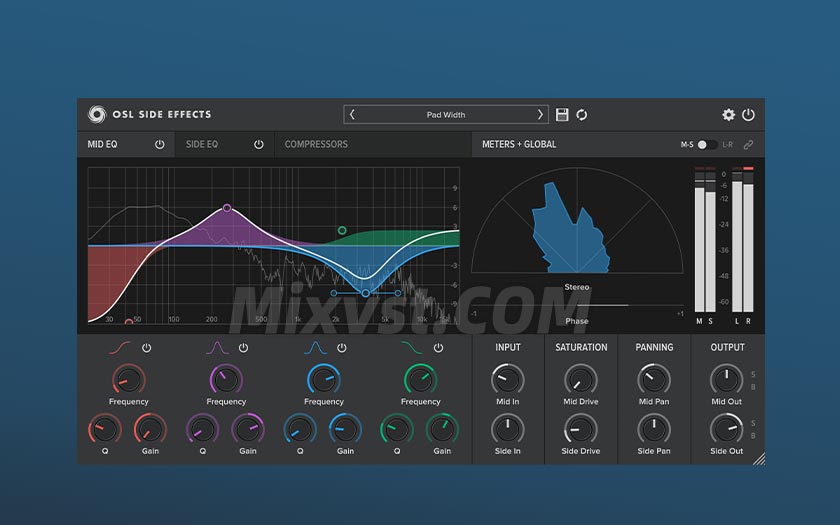Toggle the Side EQ power button
This screenshot has height=525, width=840.
259,145
